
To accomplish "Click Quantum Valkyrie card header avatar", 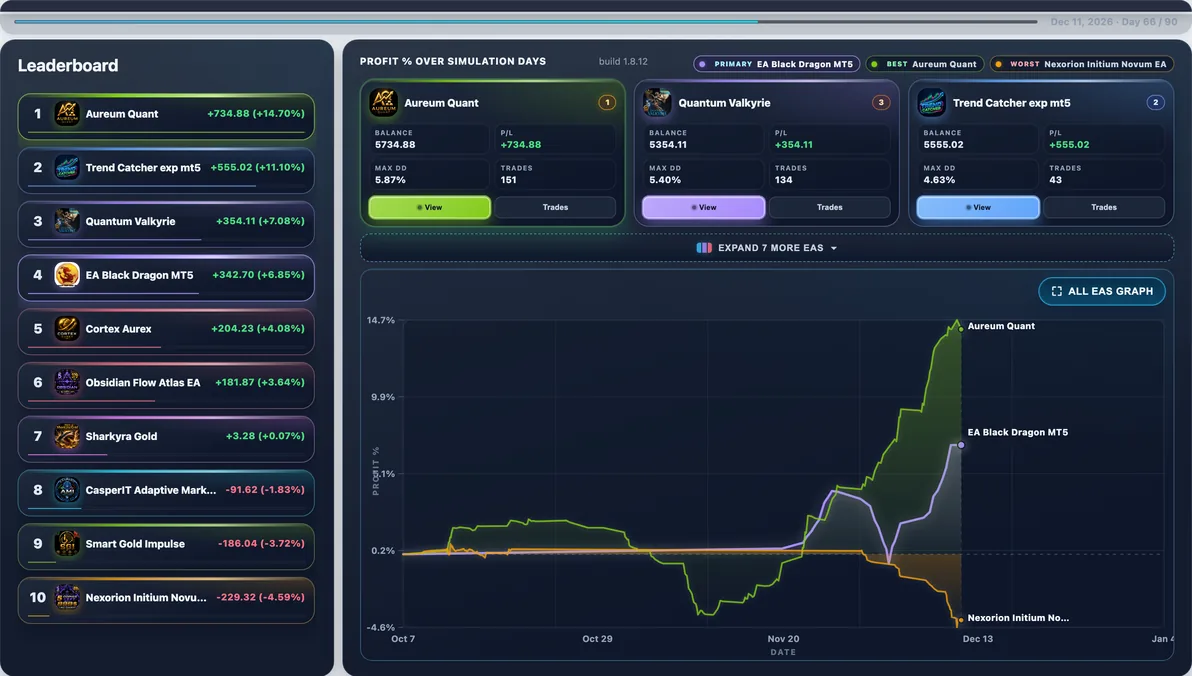I will (x=657, y=103).
